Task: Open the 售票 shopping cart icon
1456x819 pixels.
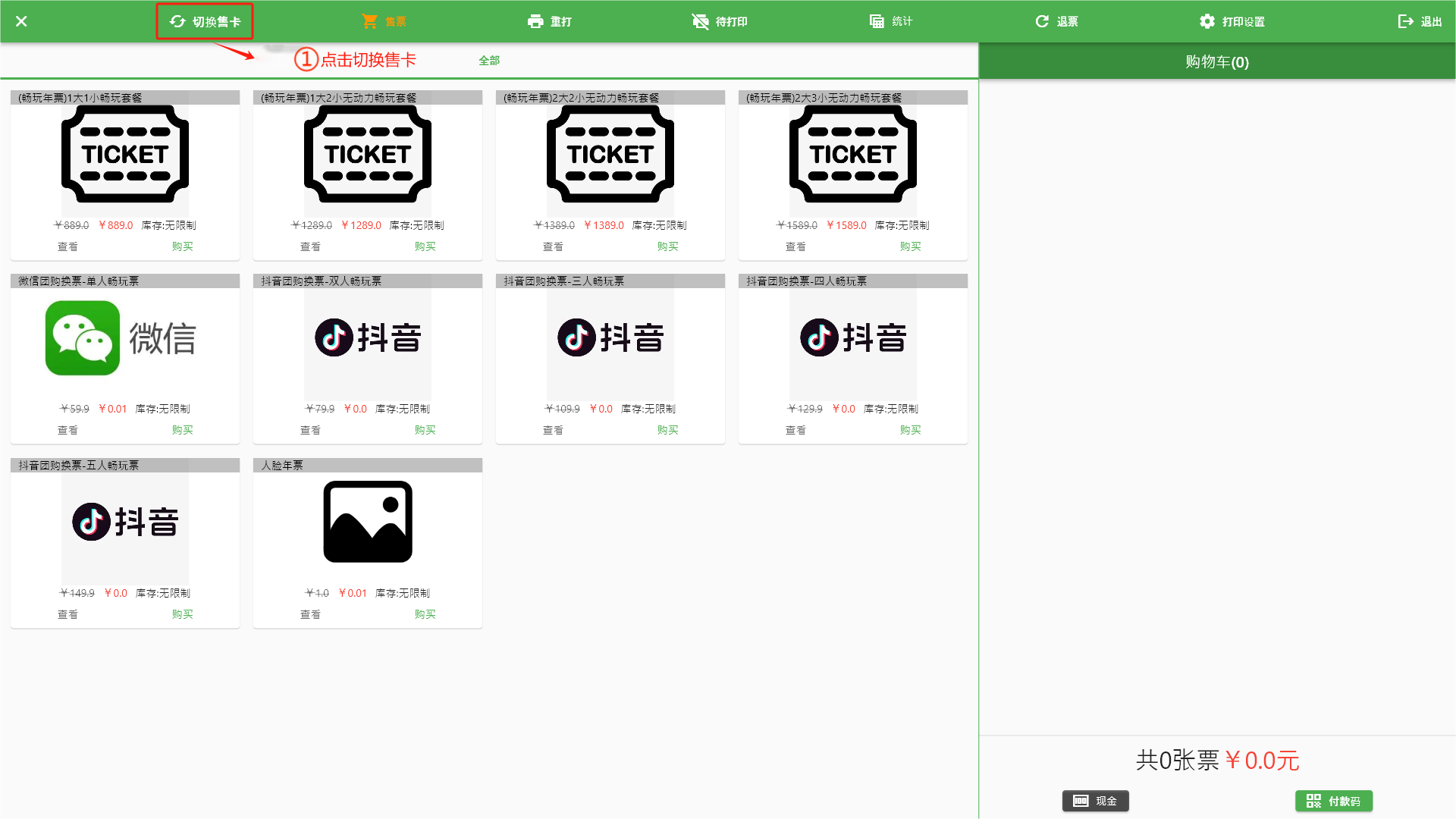Action: (x=369, y=21)
